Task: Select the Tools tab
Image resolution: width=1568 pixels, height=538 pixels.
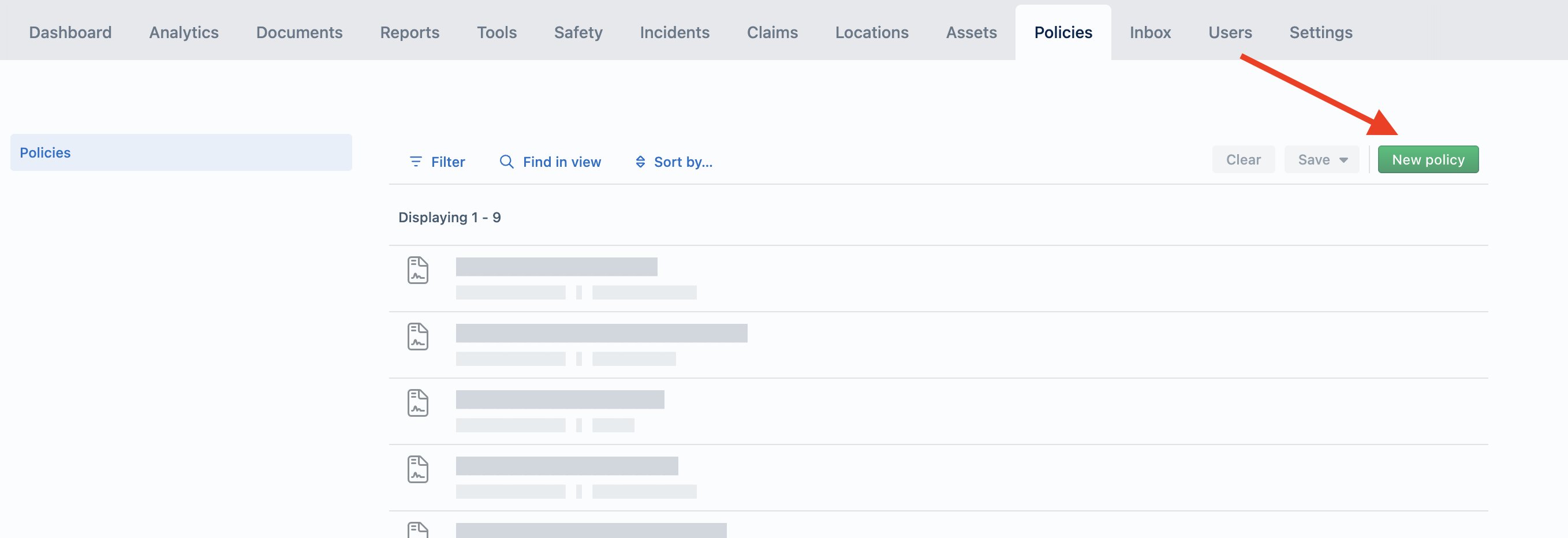Action: click(496, 32)
